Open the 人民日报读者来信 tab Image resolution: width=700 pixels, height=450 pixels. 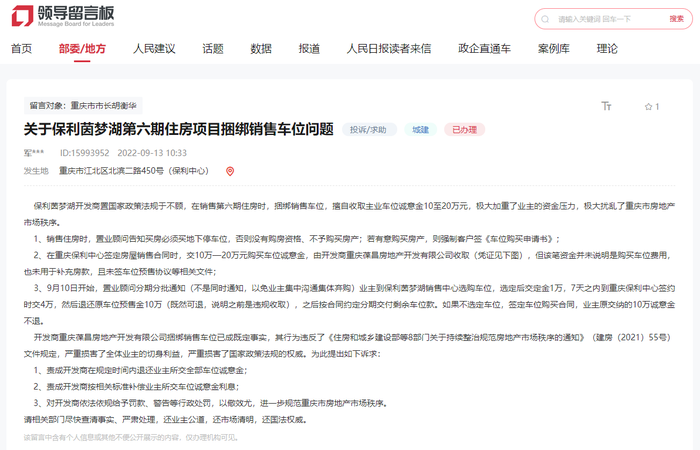[389, 48]
